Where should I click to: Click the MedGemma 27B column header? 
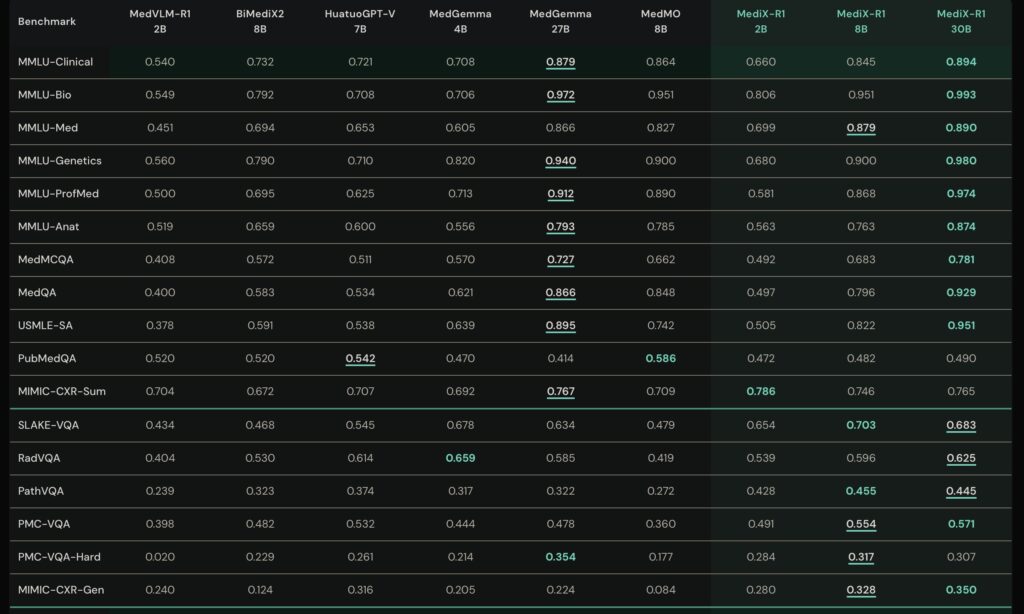560,21
